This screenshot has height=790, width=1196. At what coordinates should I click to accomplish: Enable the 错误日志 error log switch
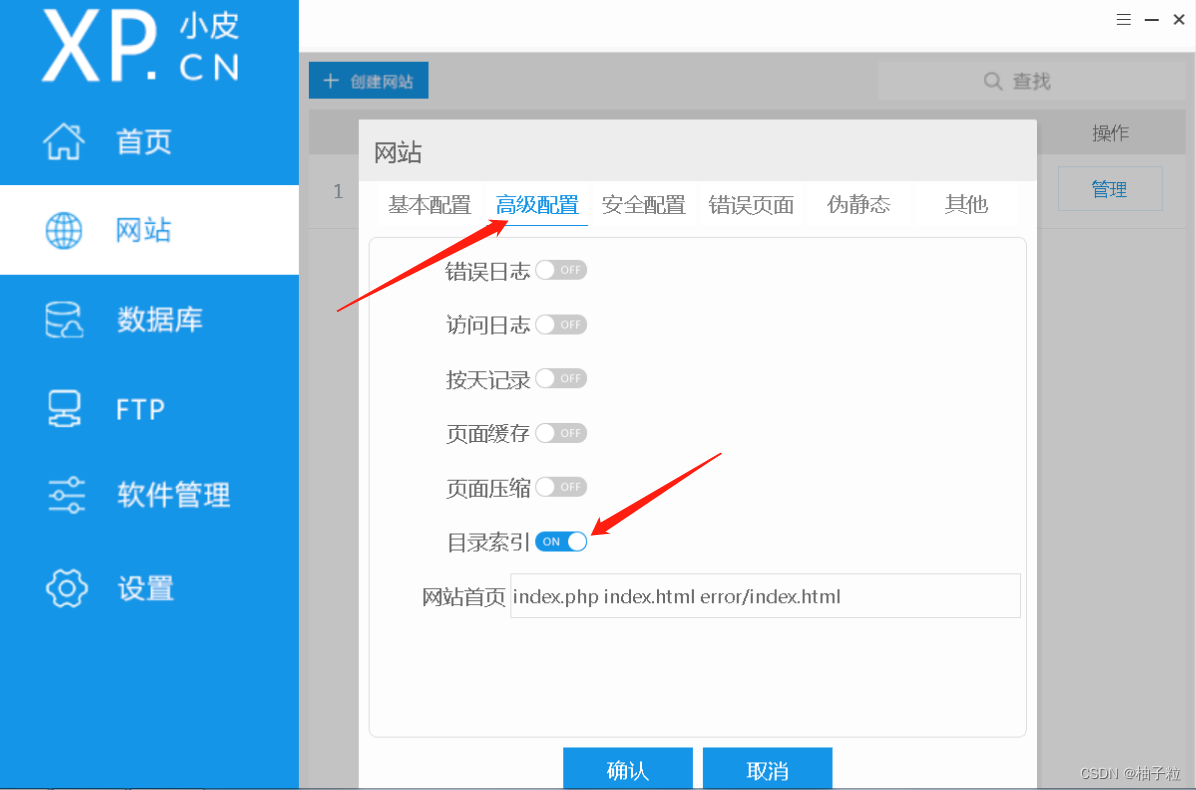561,269
